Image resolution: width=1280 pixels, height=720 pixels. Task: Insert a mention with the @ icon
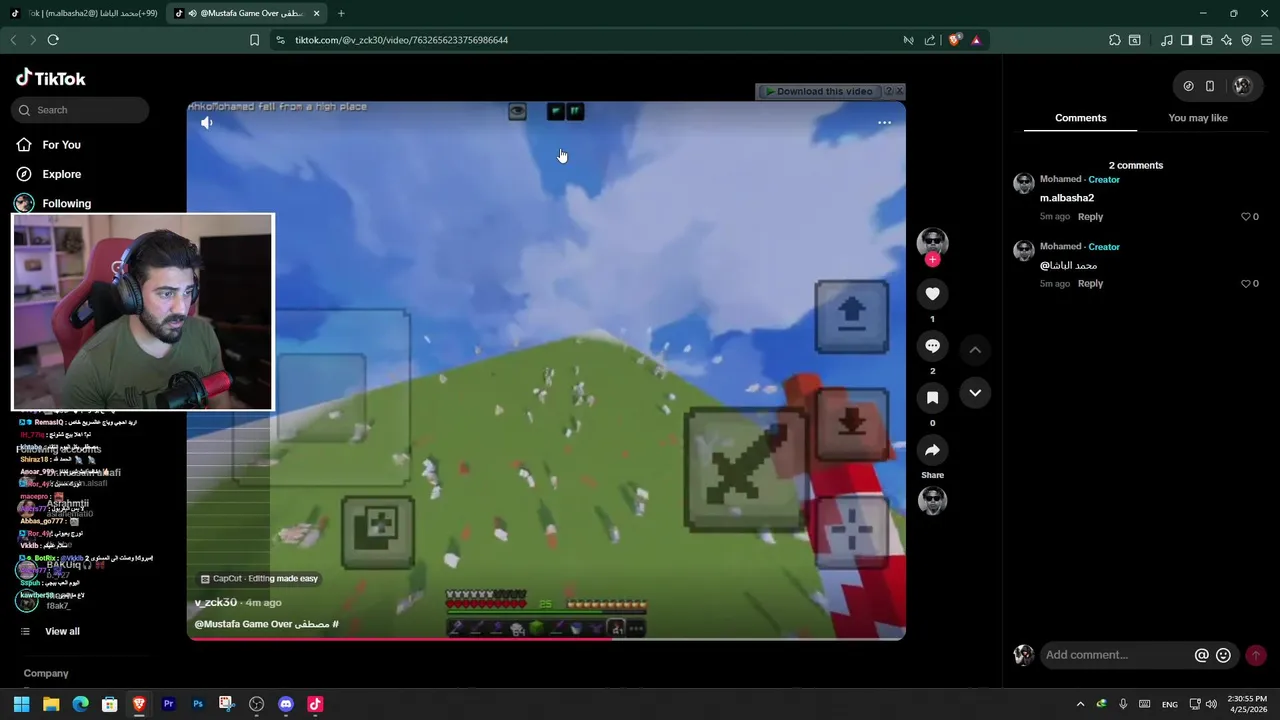tap(1202, 656)
